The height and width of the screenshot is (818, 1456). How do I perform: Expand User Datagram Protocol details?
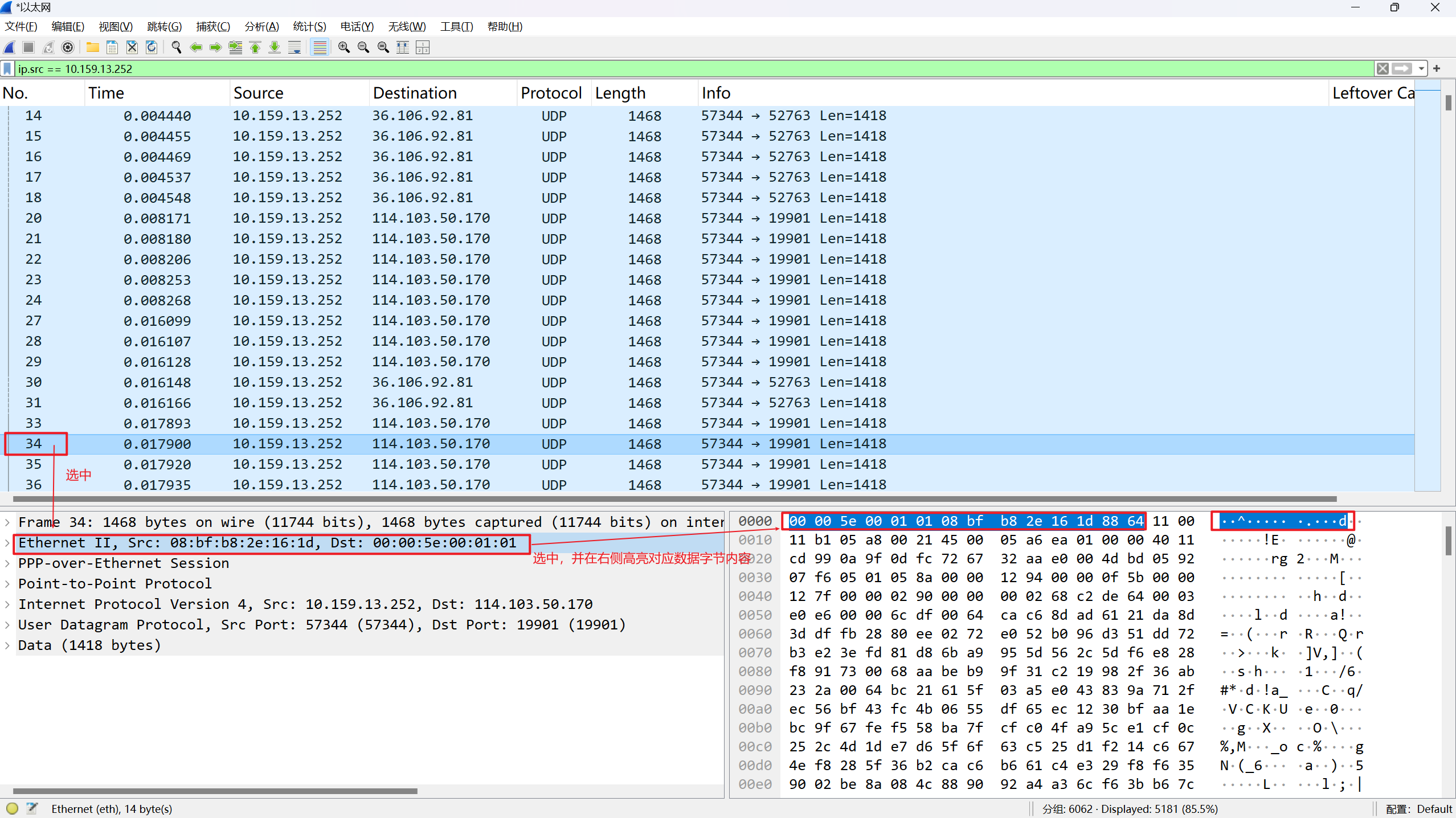coord(7,625)
